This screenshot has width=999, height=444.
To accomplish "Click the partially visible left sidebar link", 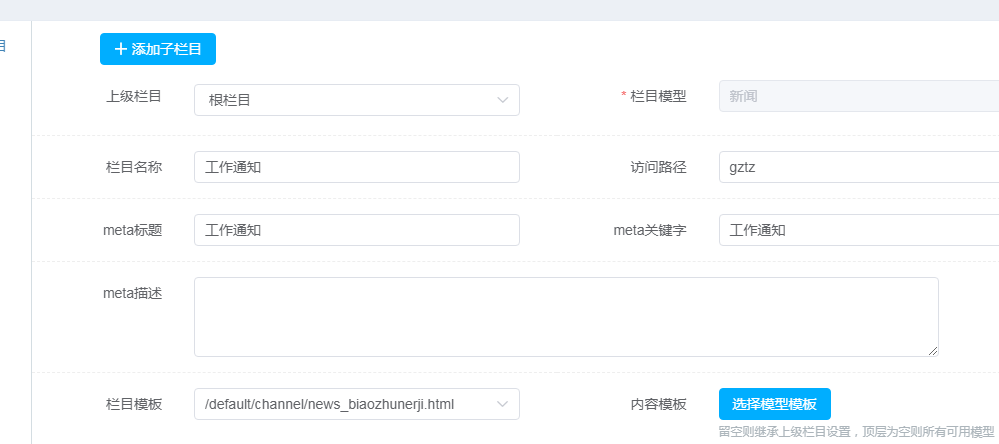I will pyautogui.click(x=3, y=46).
